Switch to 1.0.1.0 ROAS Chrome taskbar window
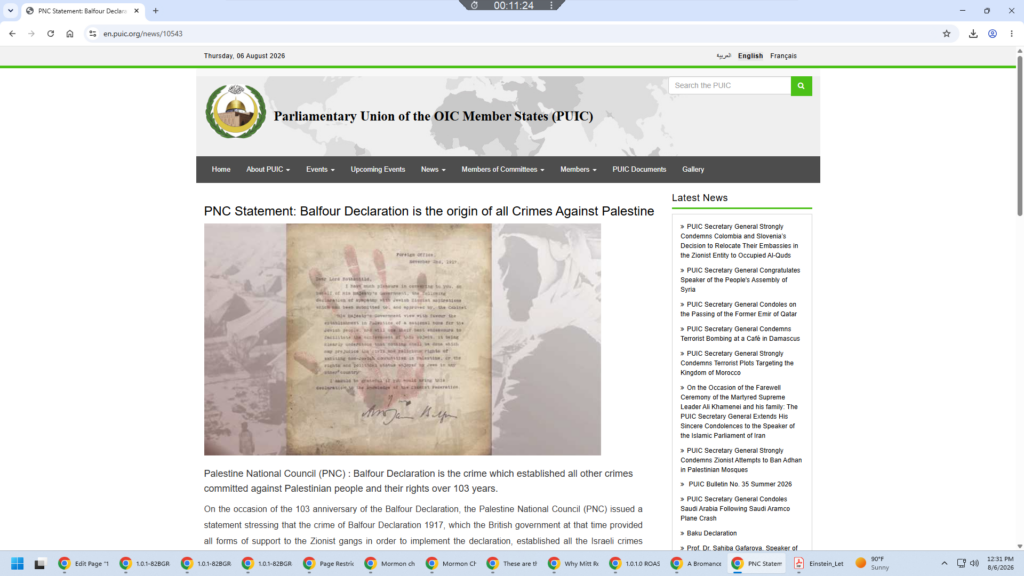The width and height of the screenshot is (1024, 576). pos(635,563)
